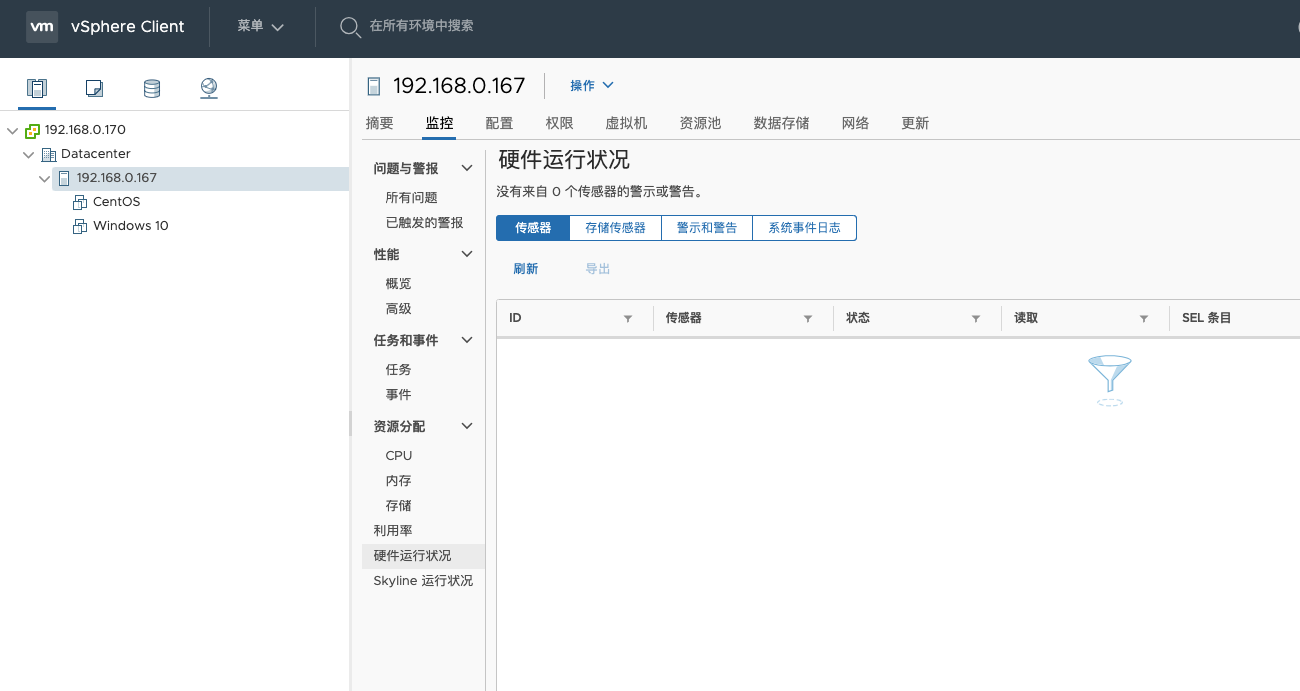Click the 传感器 column filter icon
Image resolution: width=1300 pixels, height=691 pixels.
coord(807,318)
